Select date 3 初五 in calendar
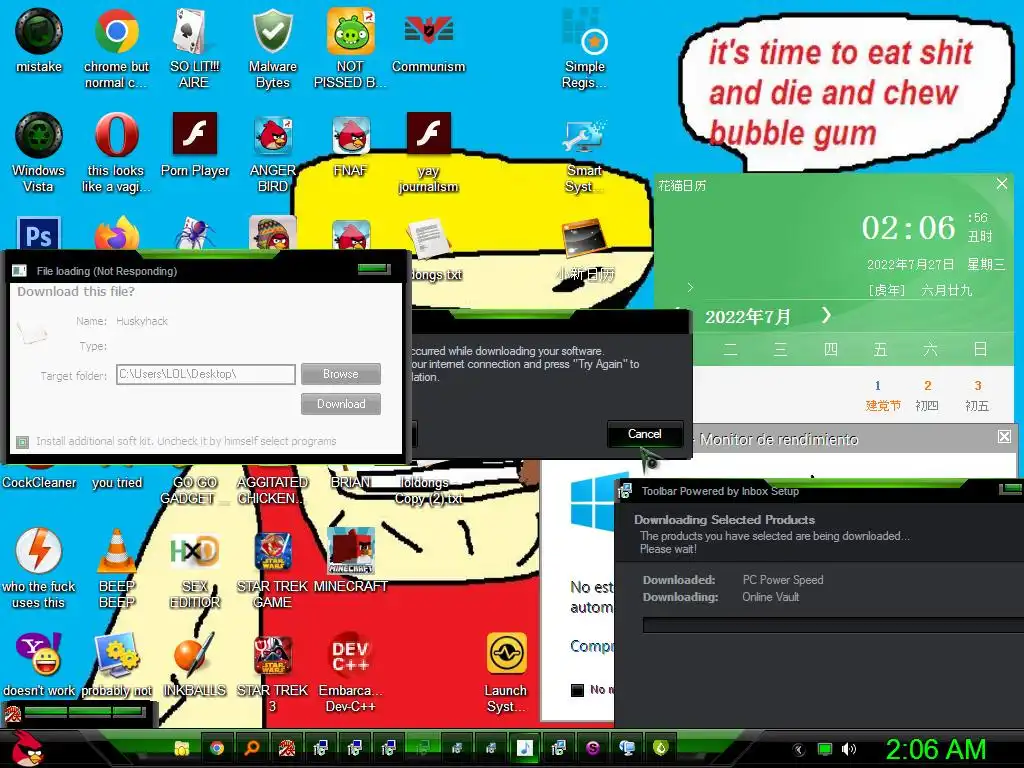 click(x=977, y=396)
